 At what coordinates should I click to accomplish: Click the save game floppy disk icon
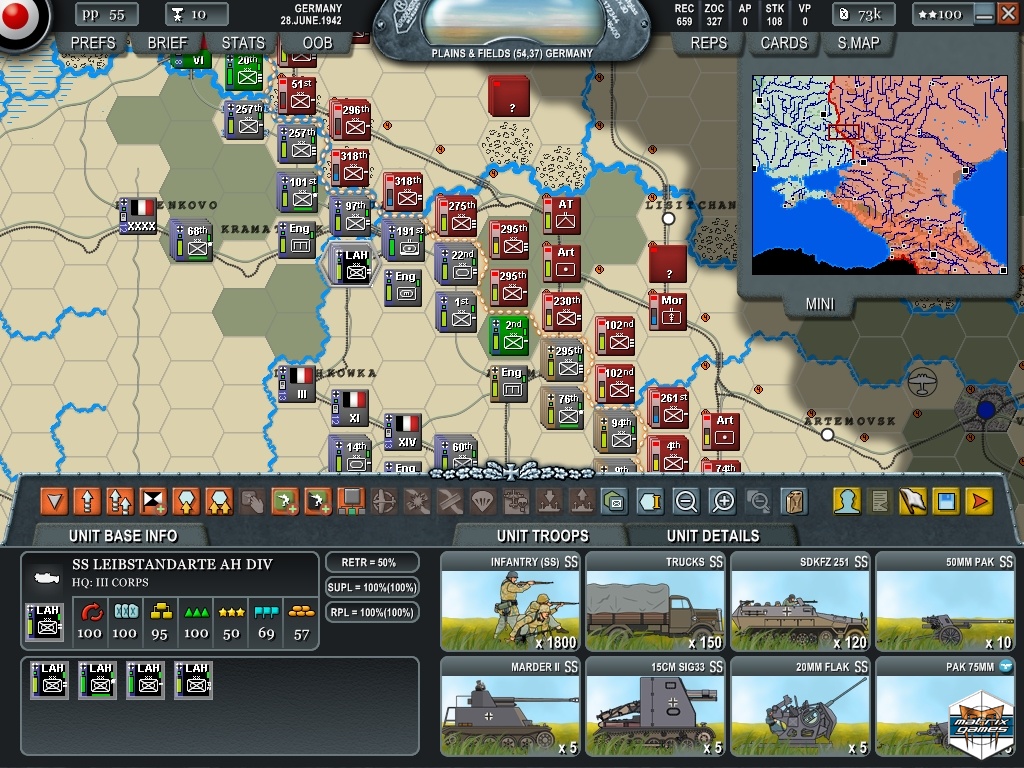coord(945,500)
